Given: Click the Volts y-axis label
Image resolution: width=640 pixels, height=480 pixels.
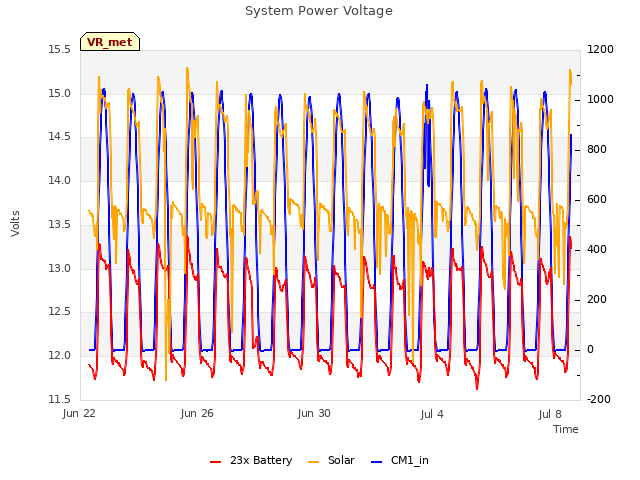Looking at the screenshot, I should [x=16, y=224].
